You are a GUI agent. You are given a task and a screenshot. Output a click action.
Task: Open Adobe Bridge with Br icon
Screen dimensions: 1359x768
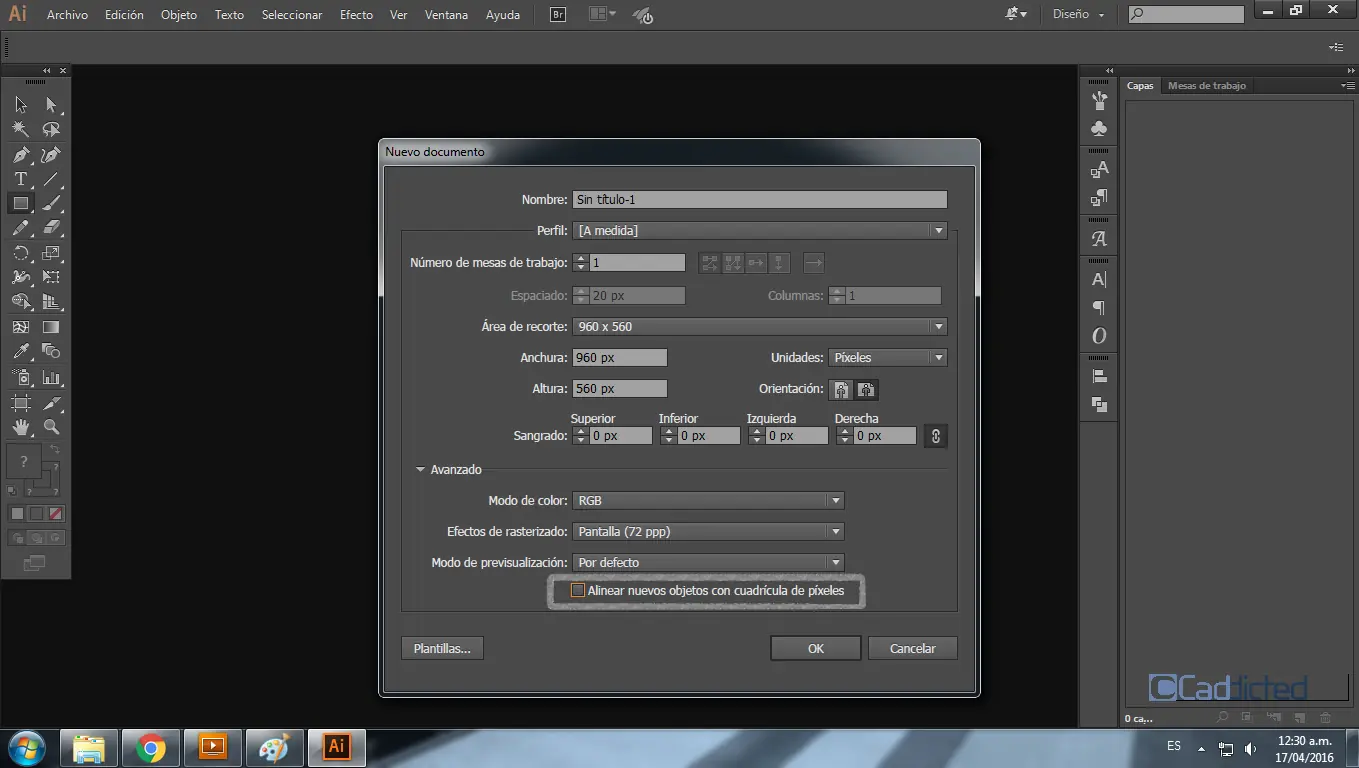point(558,15)
